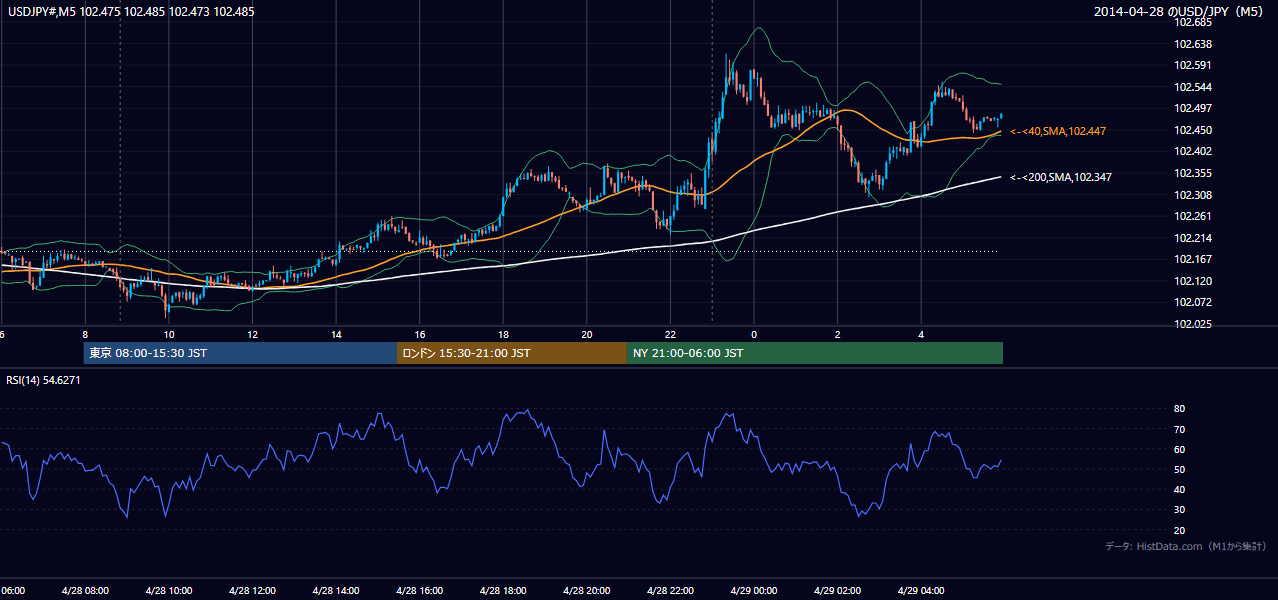Click the London 15:30-21:00 JST session bar
This screenshot has width=1278, height=600.
point(512,353)
